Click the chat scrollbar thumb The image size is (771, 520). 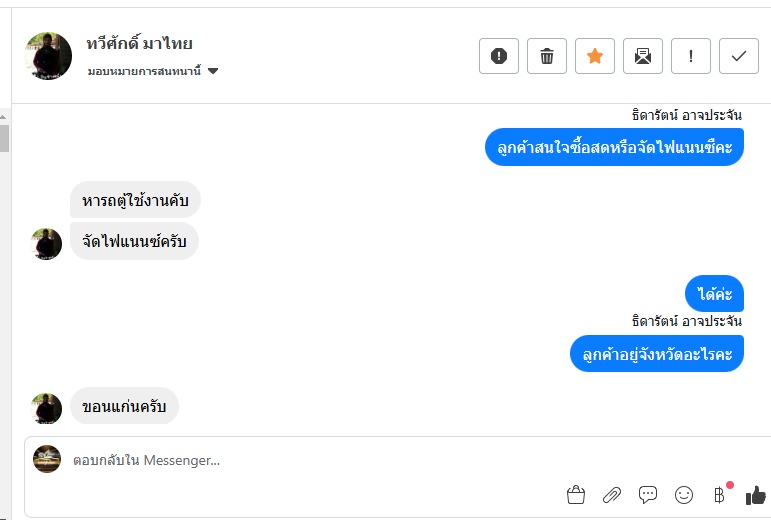5,138
